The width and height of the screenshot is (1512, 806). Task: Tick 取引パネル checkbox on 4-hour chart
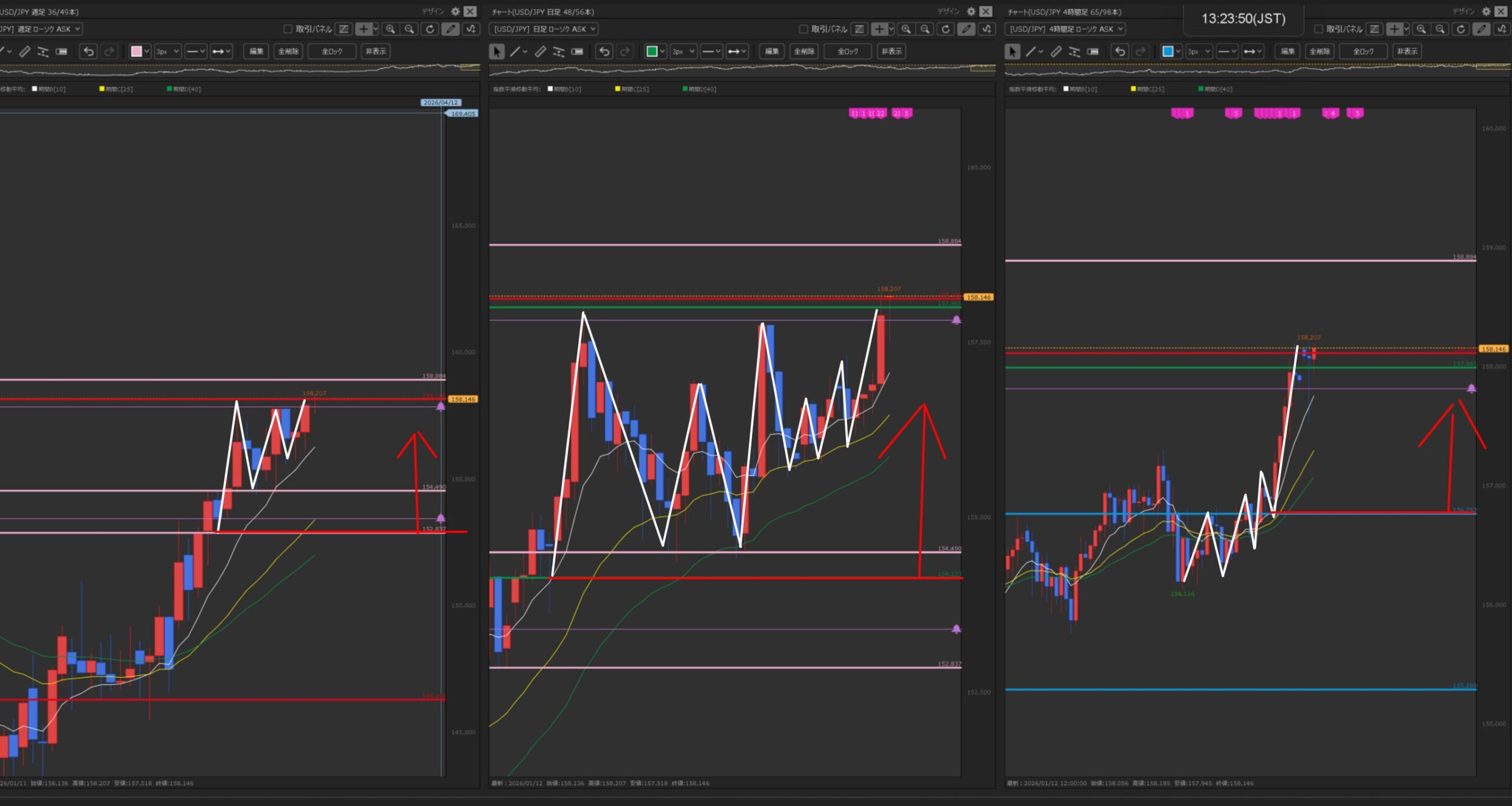pos(1318,29)
